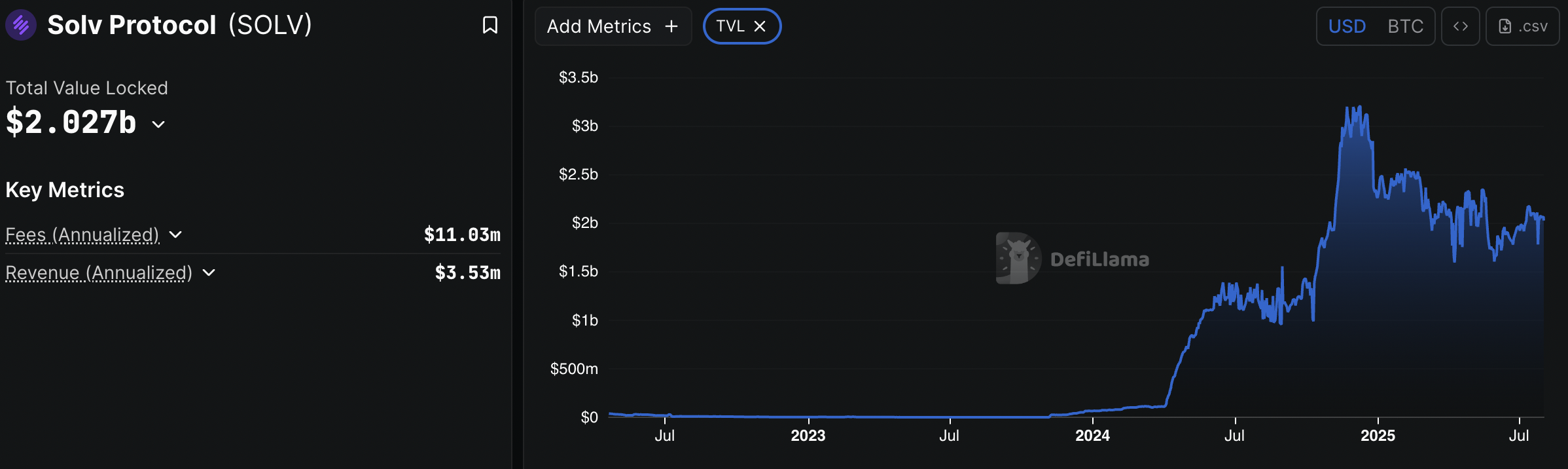This screenshot has width=1568, height=469.
Task: Click the download icon next to .csv label
Action: pos(1503,26)
